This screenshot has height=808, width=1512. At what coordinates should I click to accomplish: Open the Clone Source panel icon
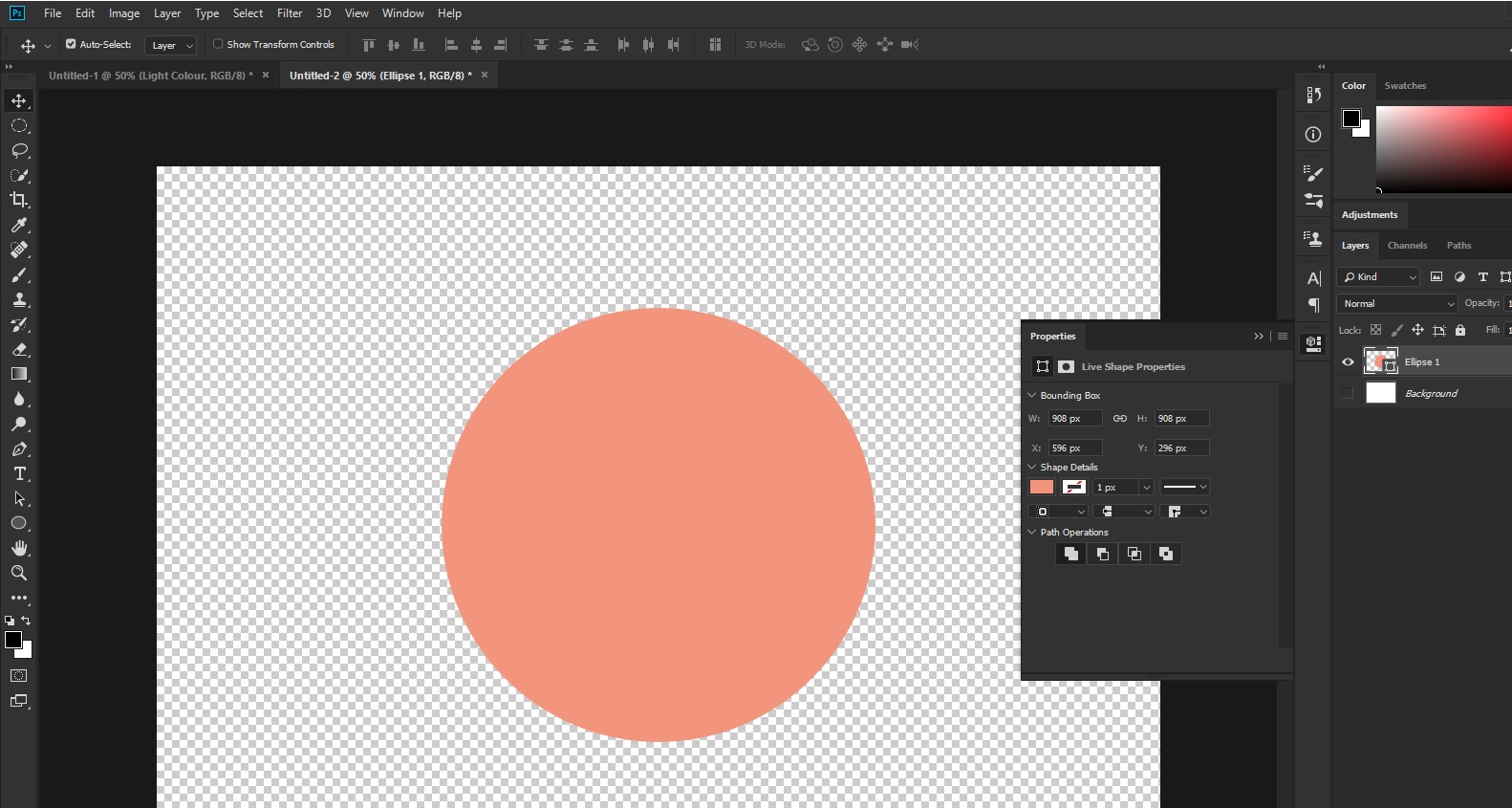tap(1313, 238)
